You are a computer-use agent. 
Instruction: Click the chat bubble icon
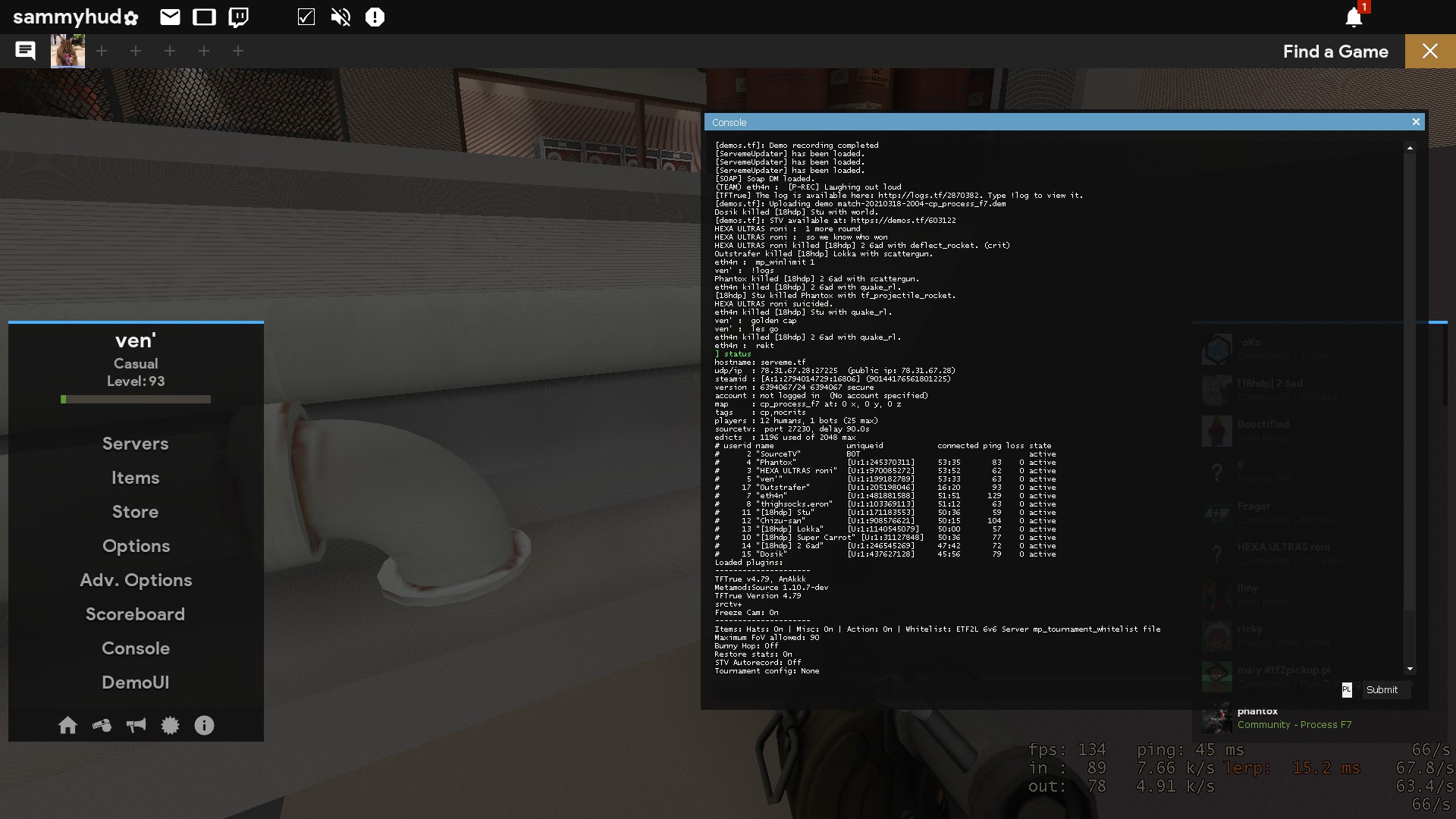pos(25,51)
